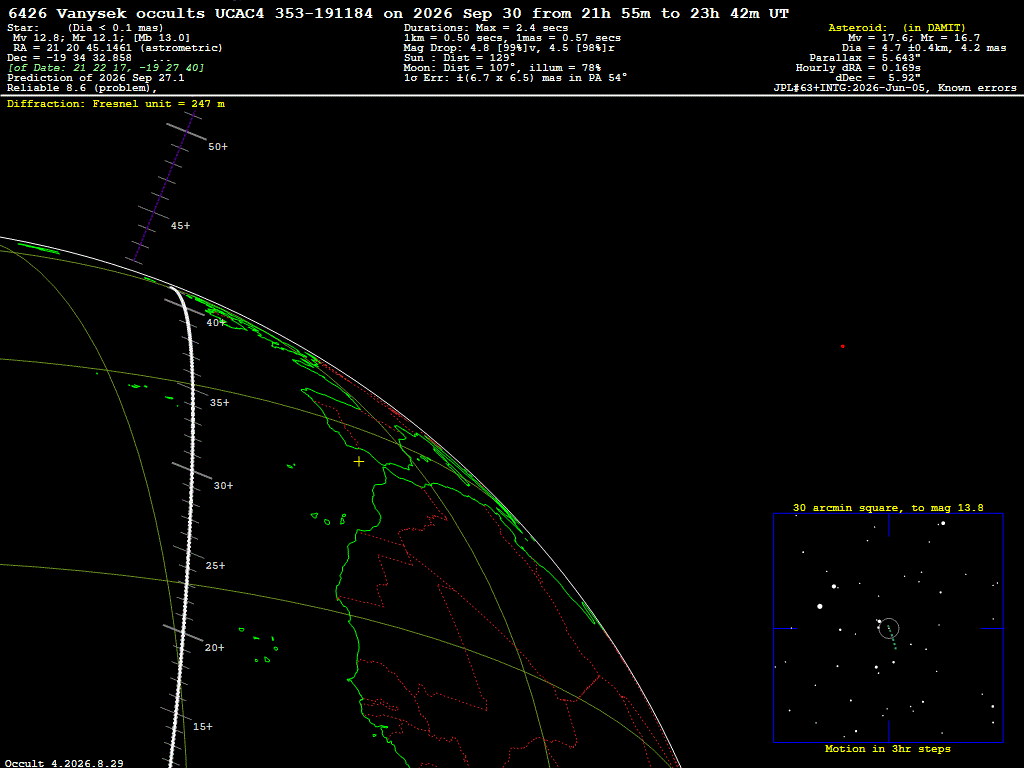Click the 25+ time marker label
Screen dimensions: 1024x768
coord(216,566)
